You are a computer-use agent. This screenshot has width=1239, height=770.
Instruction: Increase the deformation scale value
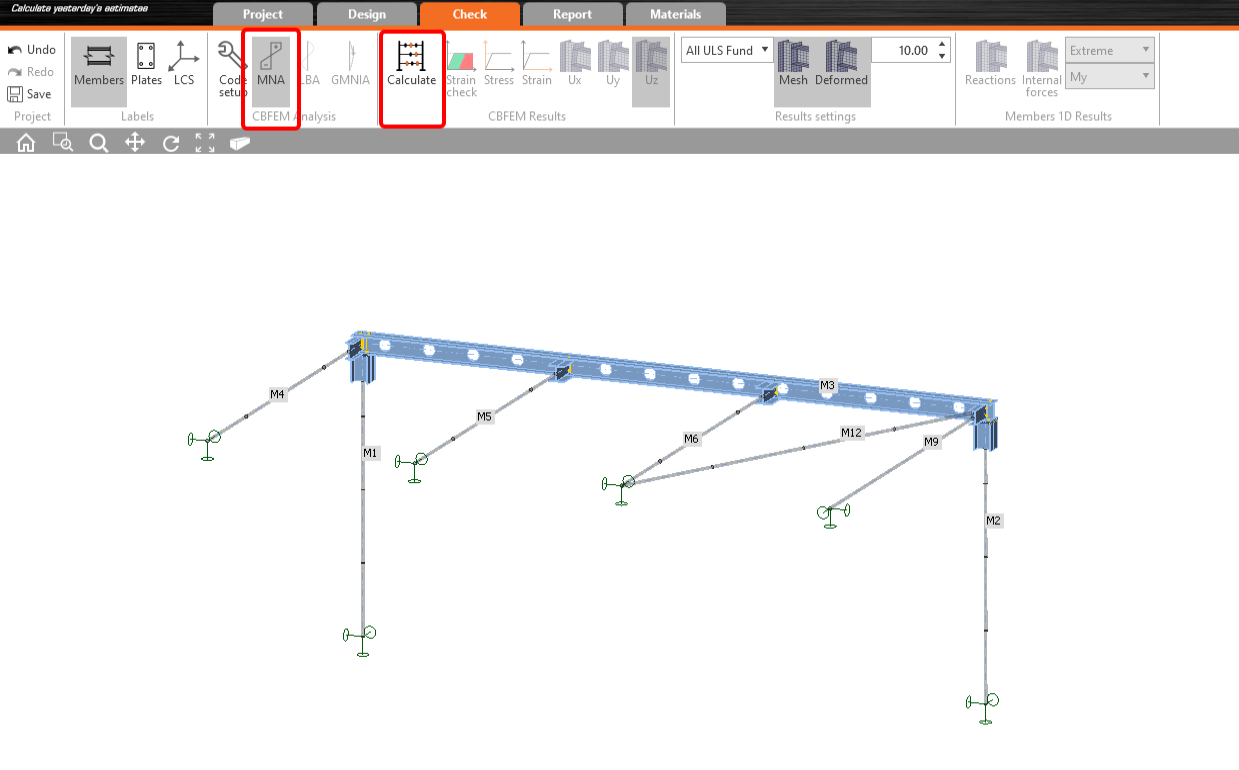click(942, 45)
